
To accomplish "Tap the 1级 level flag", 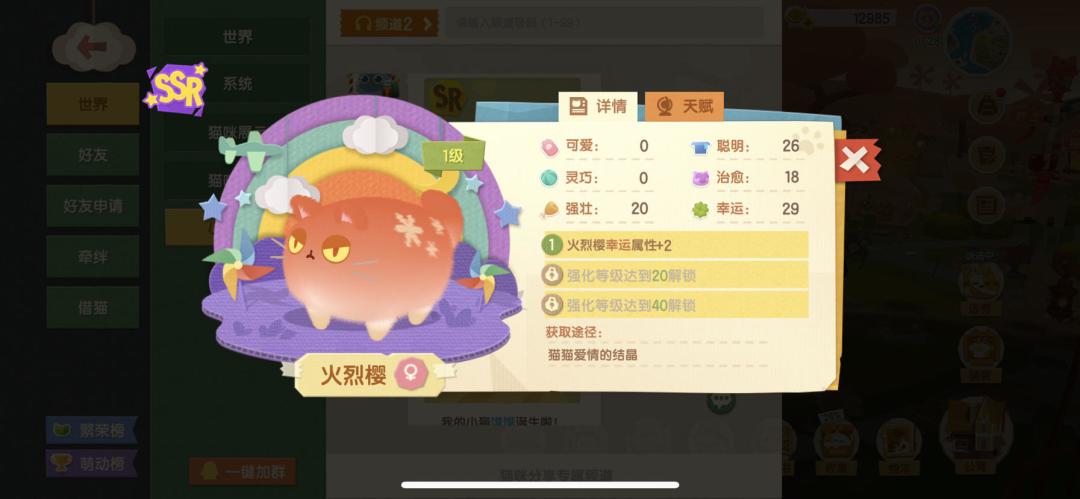I will (453, 156).
